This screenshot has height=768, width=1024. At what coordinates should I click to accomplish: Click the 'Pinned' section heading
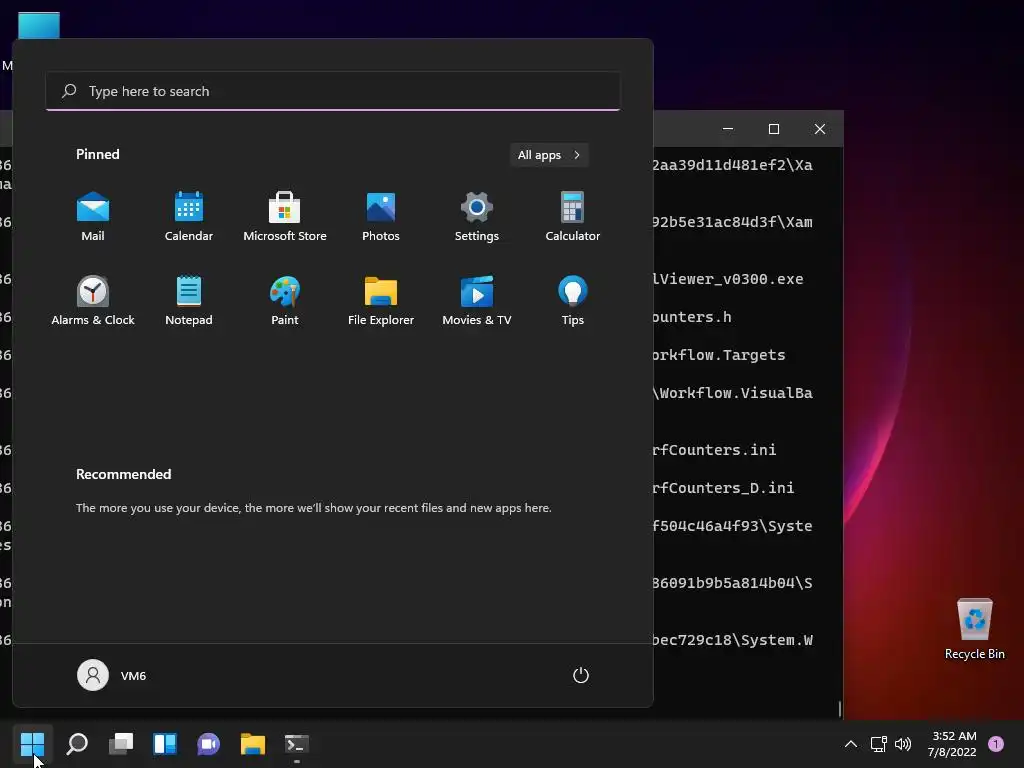(98, 154)
